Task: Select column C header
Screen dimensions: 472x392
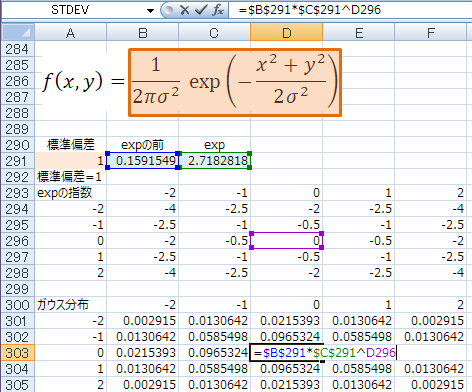Action: (214, 33)
